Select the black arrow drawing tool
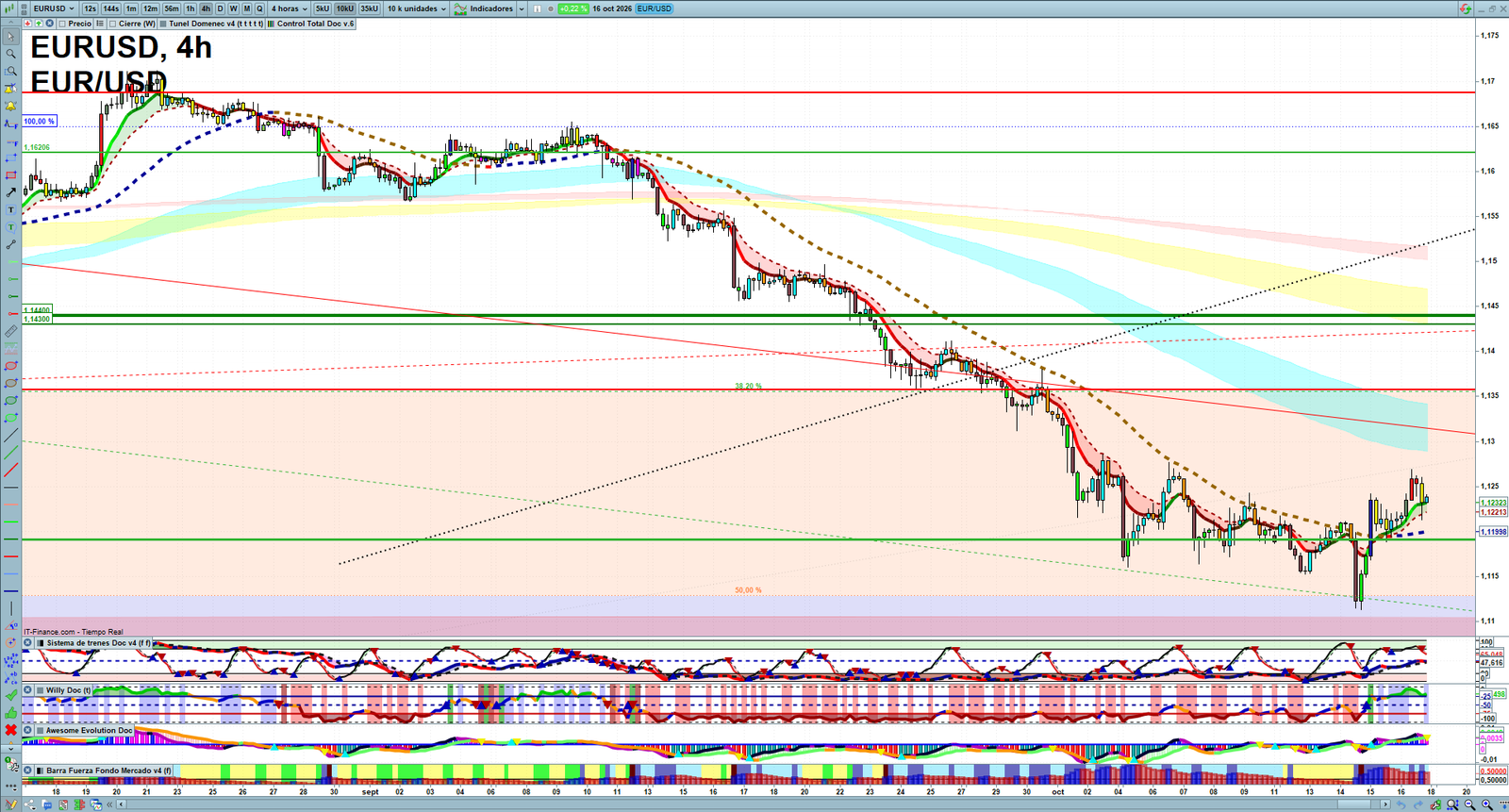The width and height of the screenshot is (1509, 812). [11, 192]
